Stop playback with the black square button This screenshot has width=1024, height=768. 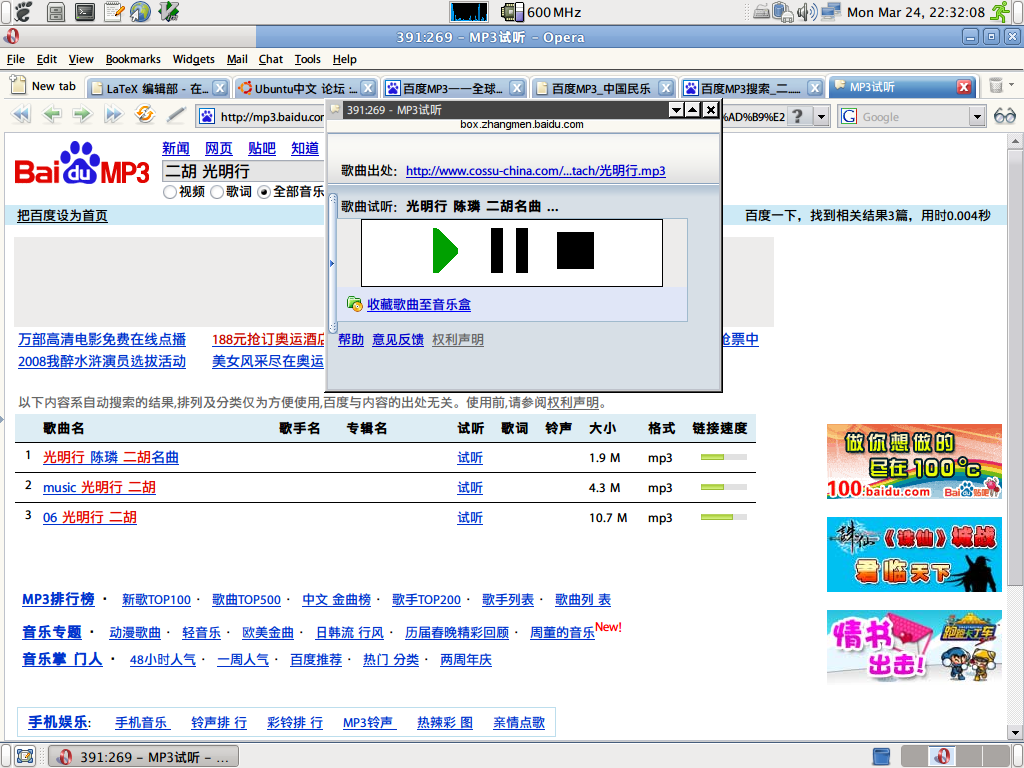pos(575,251)
